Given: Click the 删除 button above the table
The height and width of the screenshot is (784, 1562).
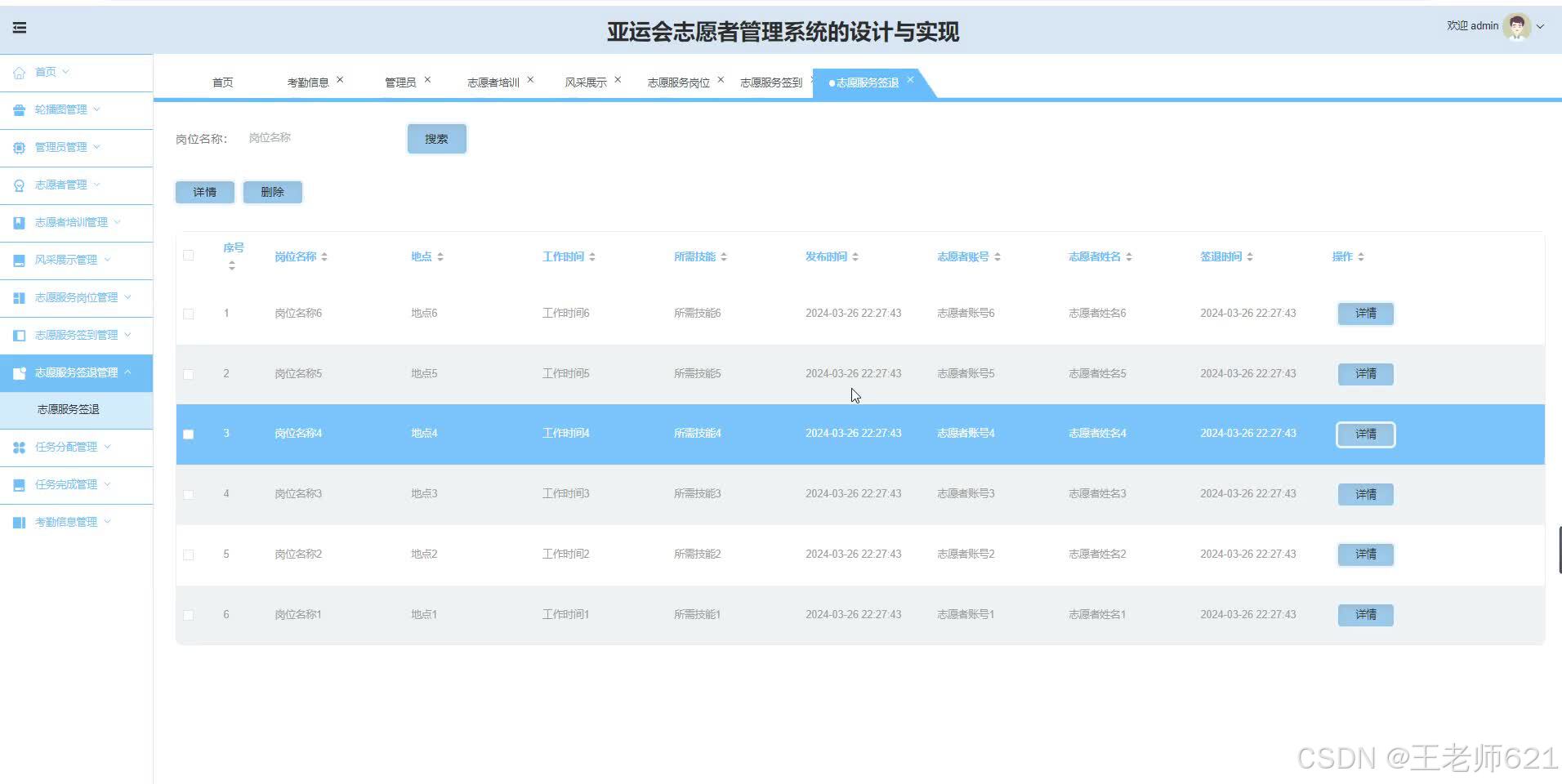Looking at the screenshot, I should pyautogui.click(x=273, y=192).
